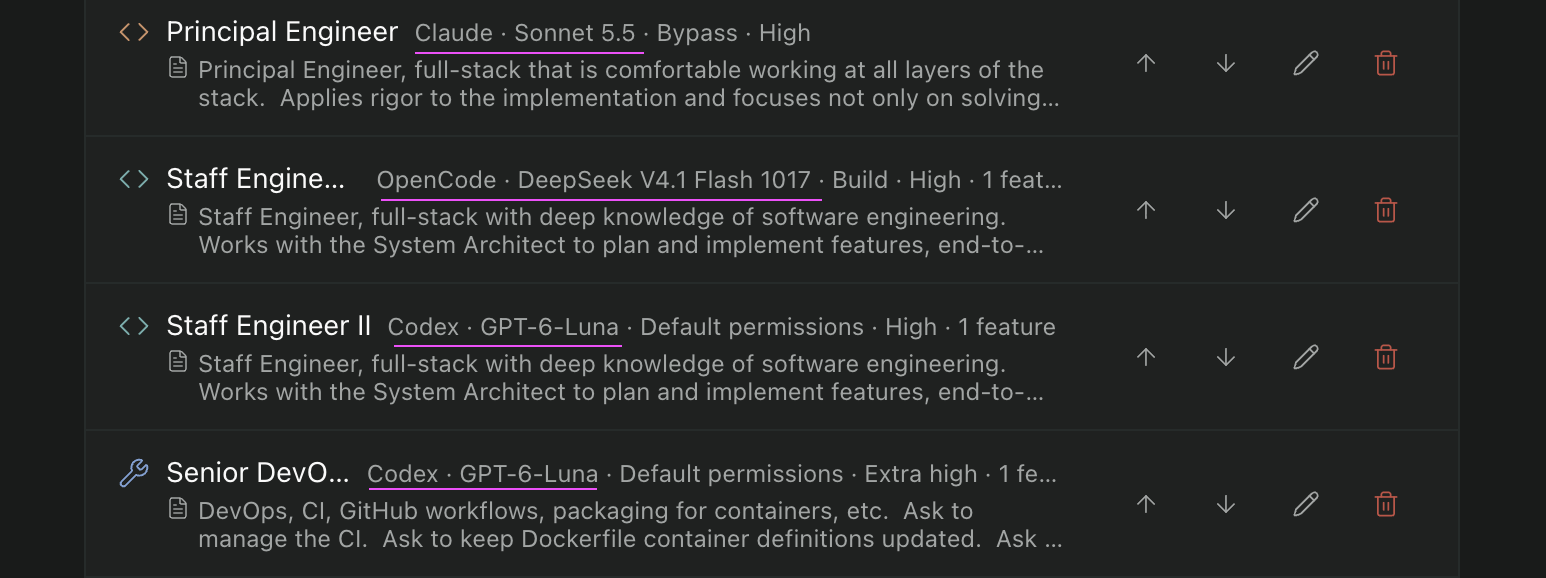
Task: Edit the Principal Engineer agent
Action: pyautogui.click(x=1306, y=63)
